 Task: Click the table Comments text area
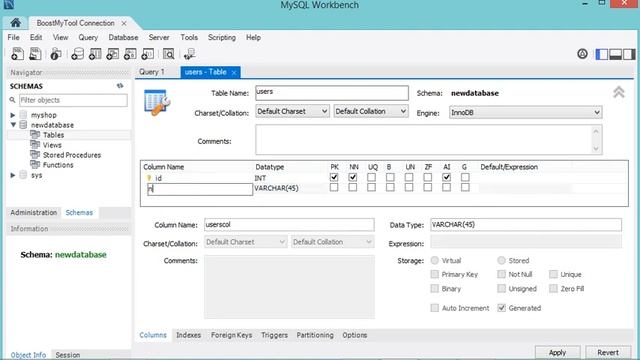coord(429,140)
